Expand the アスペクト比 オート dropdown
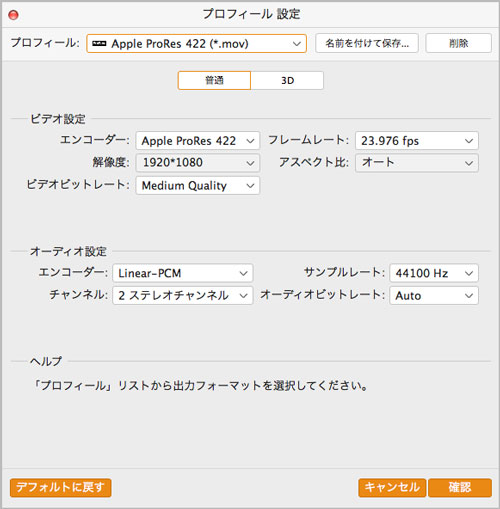The width and height of the screenshot is (500, 509). click(417, 163)
